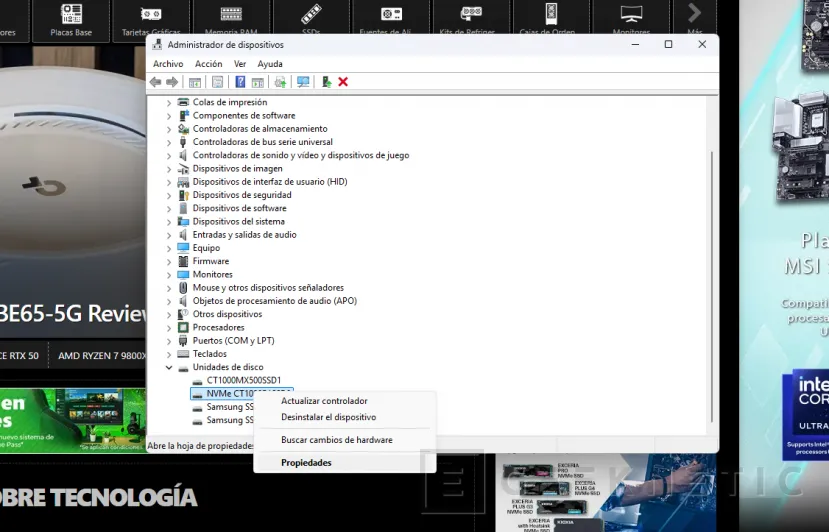Choose Buscar cambios de hardware option
The width and height of the screenshot is (829, 532).
pyautogui.click(x=337, y=440)
